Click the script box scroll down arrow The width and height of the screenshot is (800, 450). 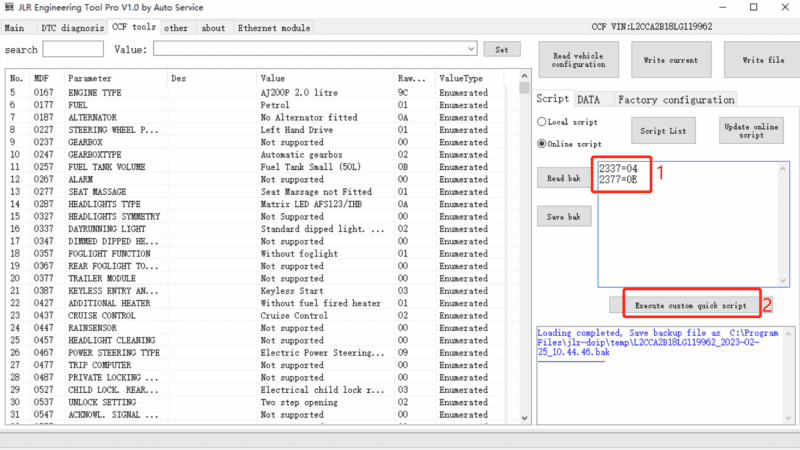783,281
